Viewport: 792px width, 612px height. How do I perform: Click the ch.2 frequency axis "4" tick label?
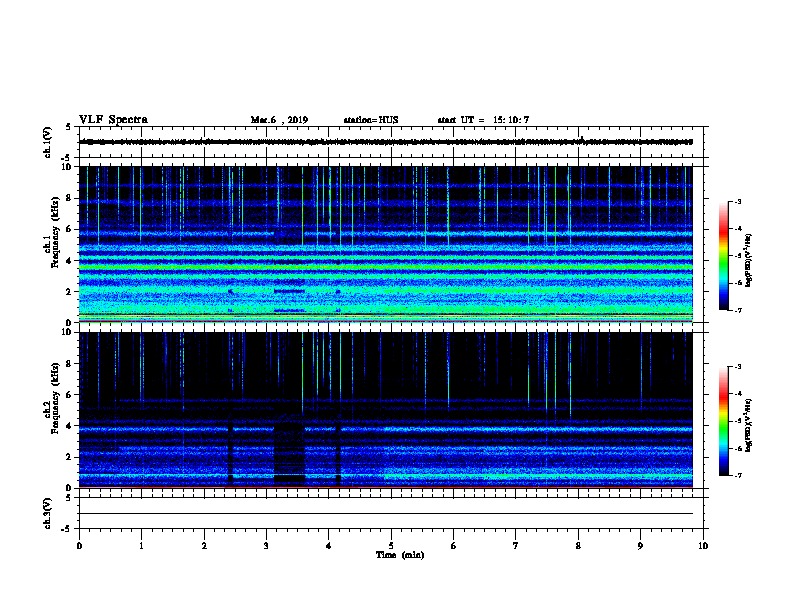tap(70, 426)
